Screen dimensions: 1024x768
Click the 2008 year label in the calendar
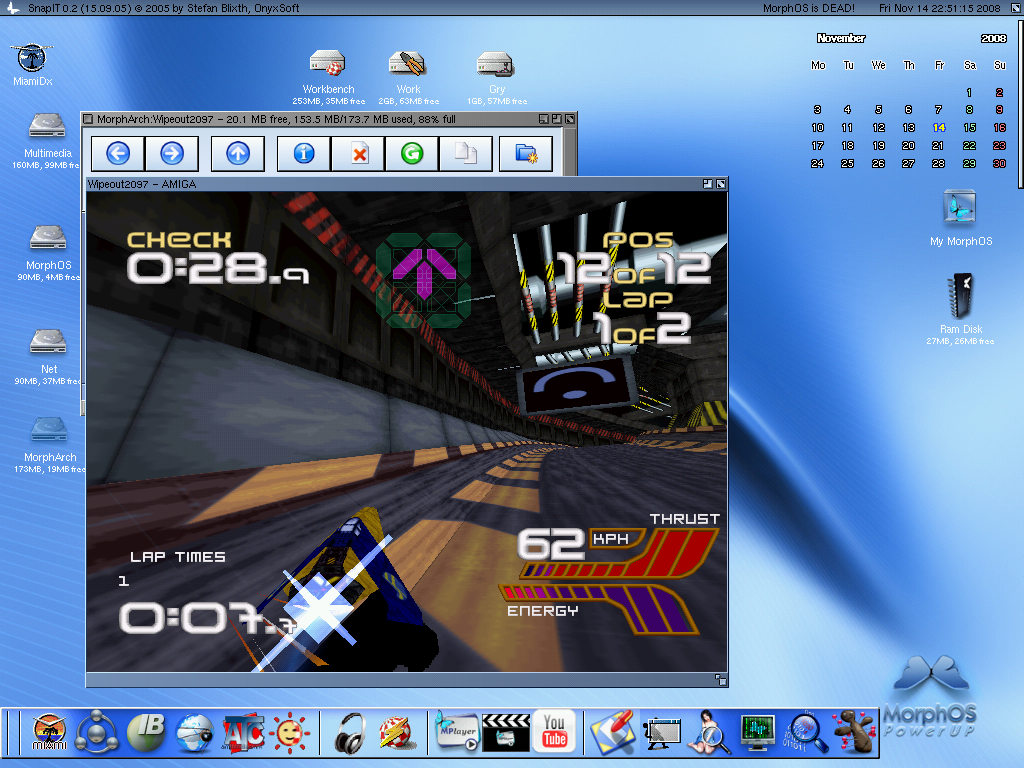click(x=993, y=38)
